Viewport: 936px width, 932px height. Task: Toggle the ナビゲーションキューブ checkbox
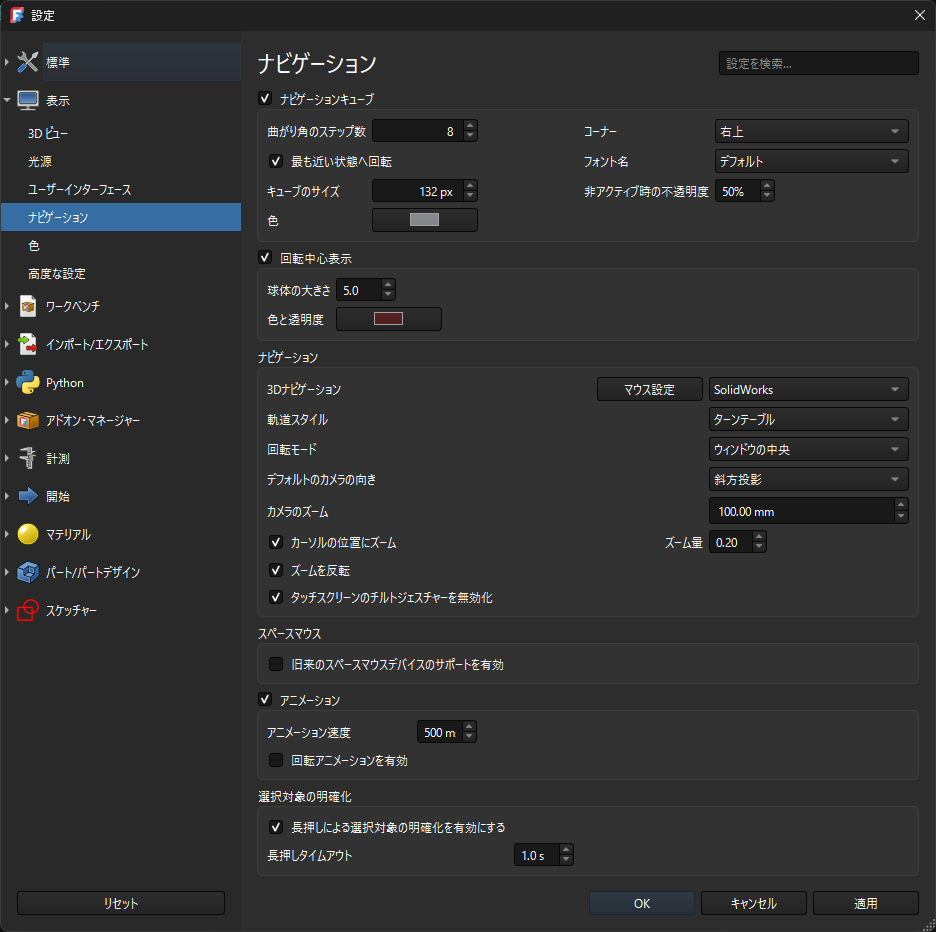click(x=265, y=98)
